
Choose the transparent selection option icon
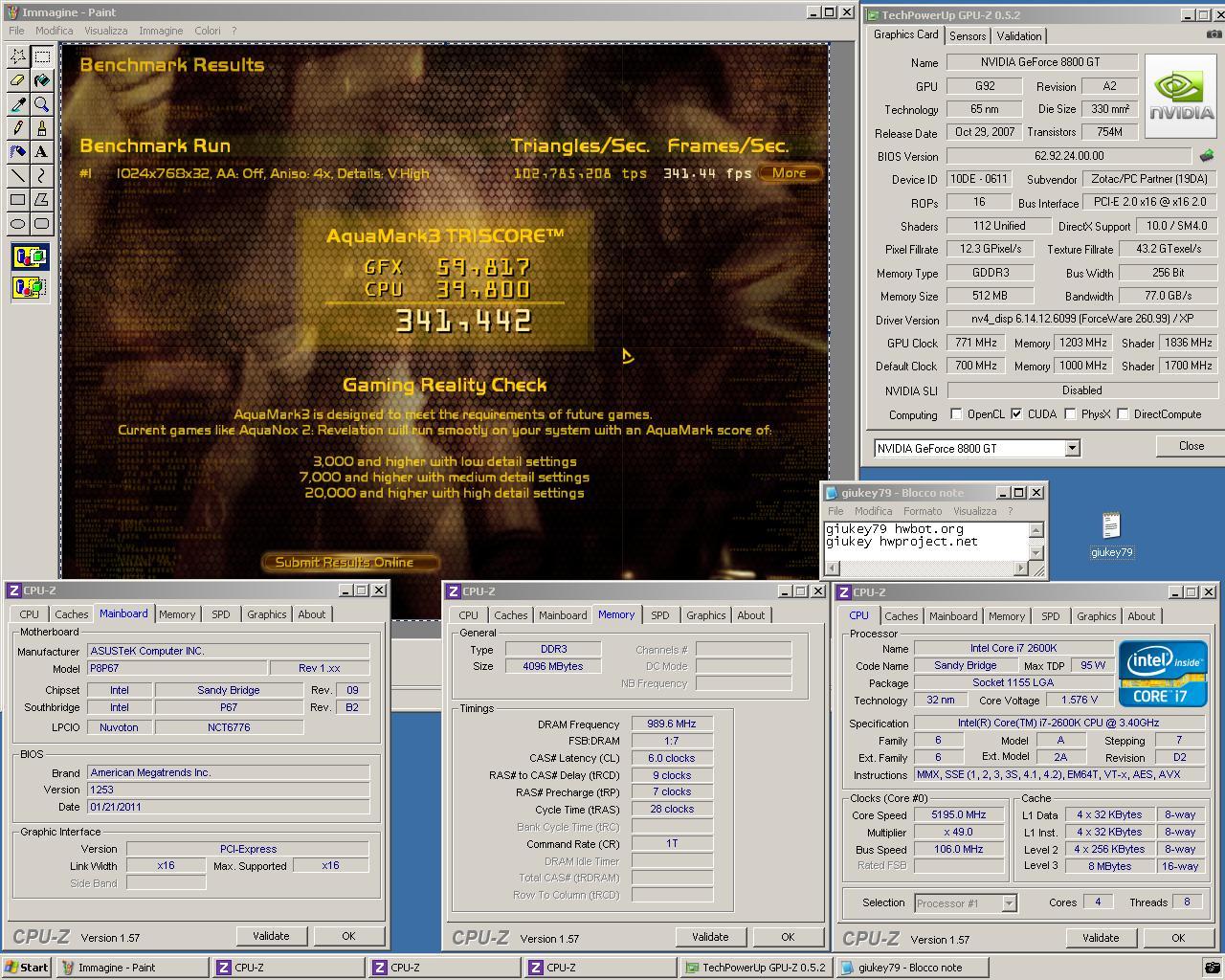coord(30,286)
